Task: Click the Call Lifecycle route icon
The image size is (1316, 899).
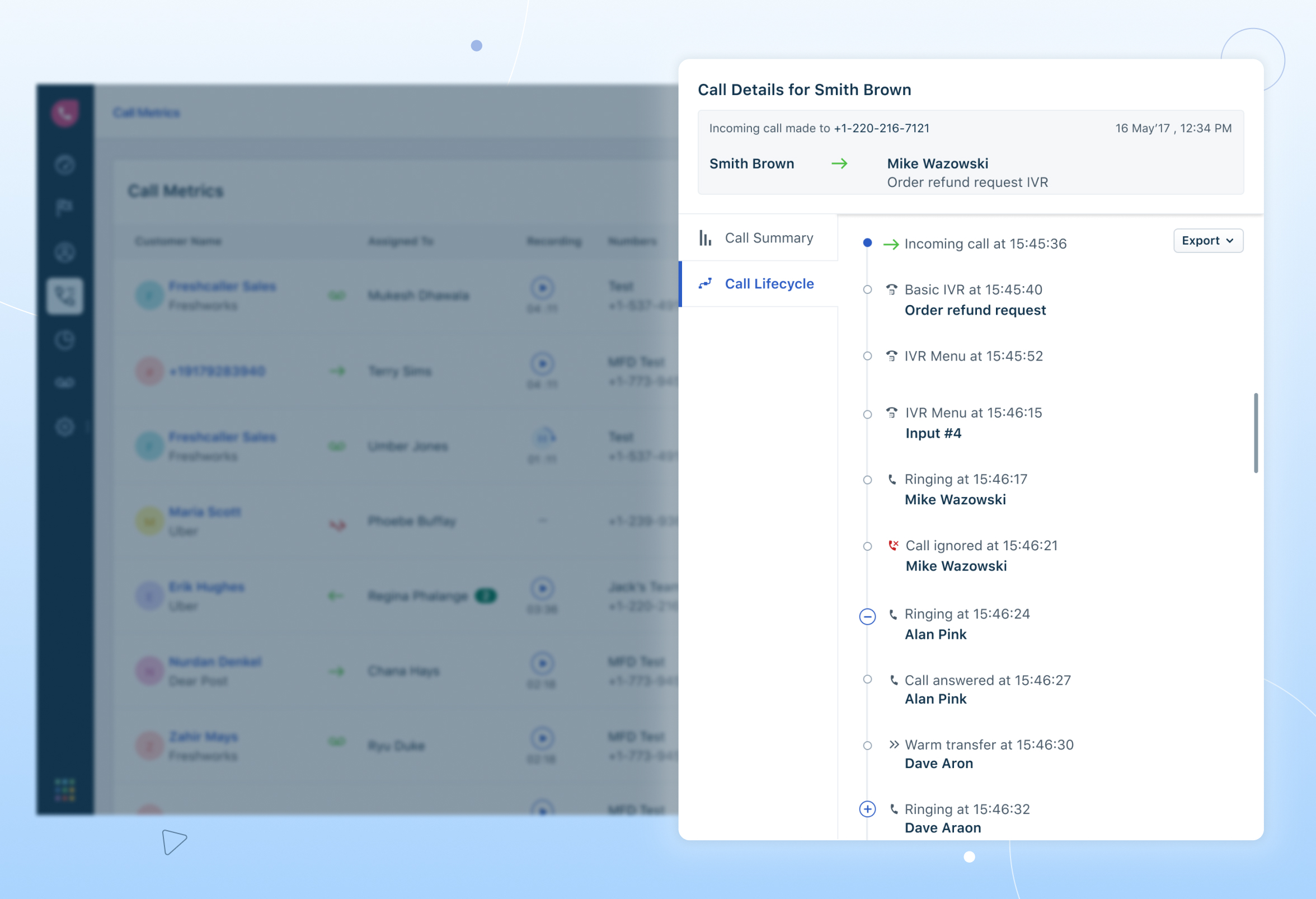Action: click(705, 283)
